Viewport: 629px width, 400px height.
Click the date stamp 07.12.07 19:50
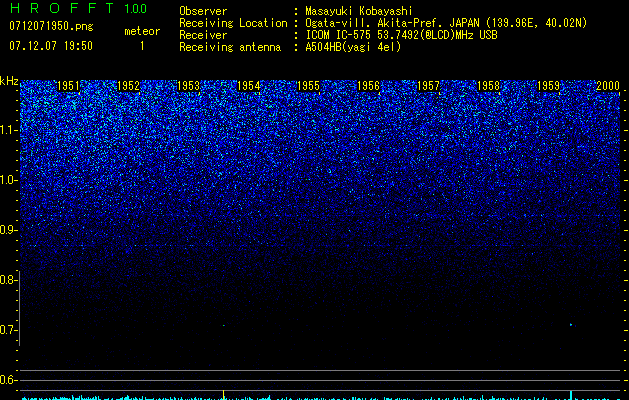(51, 46)
